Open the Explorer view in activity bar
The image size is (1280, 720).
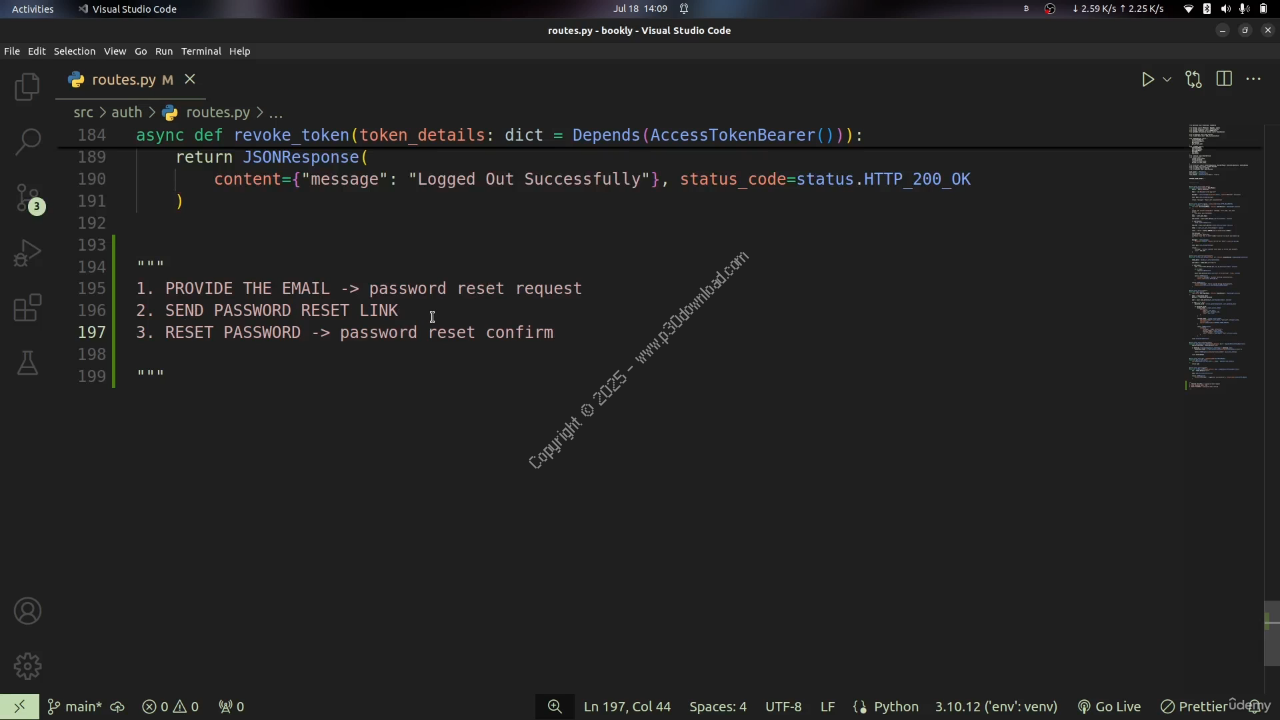click(x=27, y=87)
